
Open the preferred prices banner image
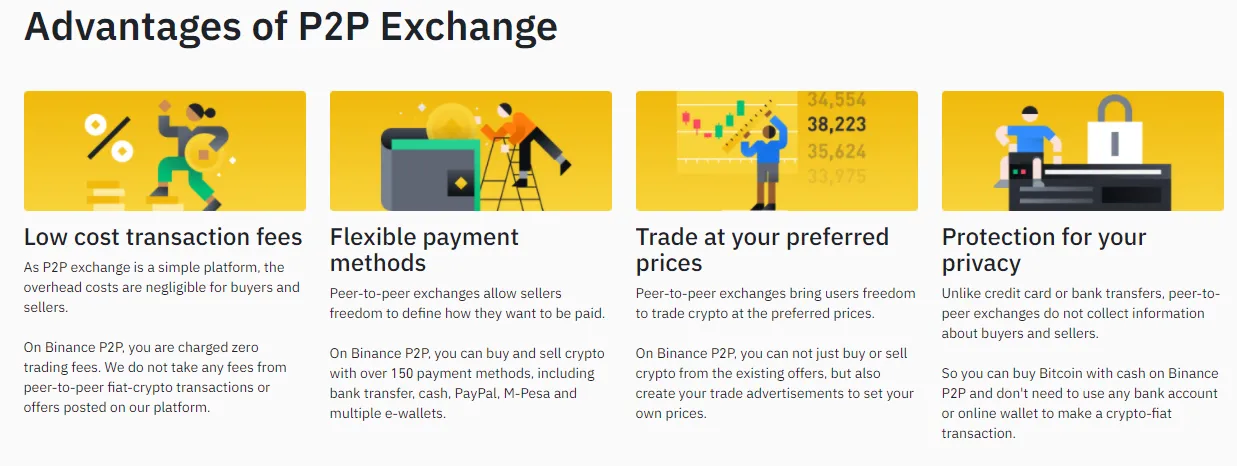pyautogui.click(x=777, y=151)
